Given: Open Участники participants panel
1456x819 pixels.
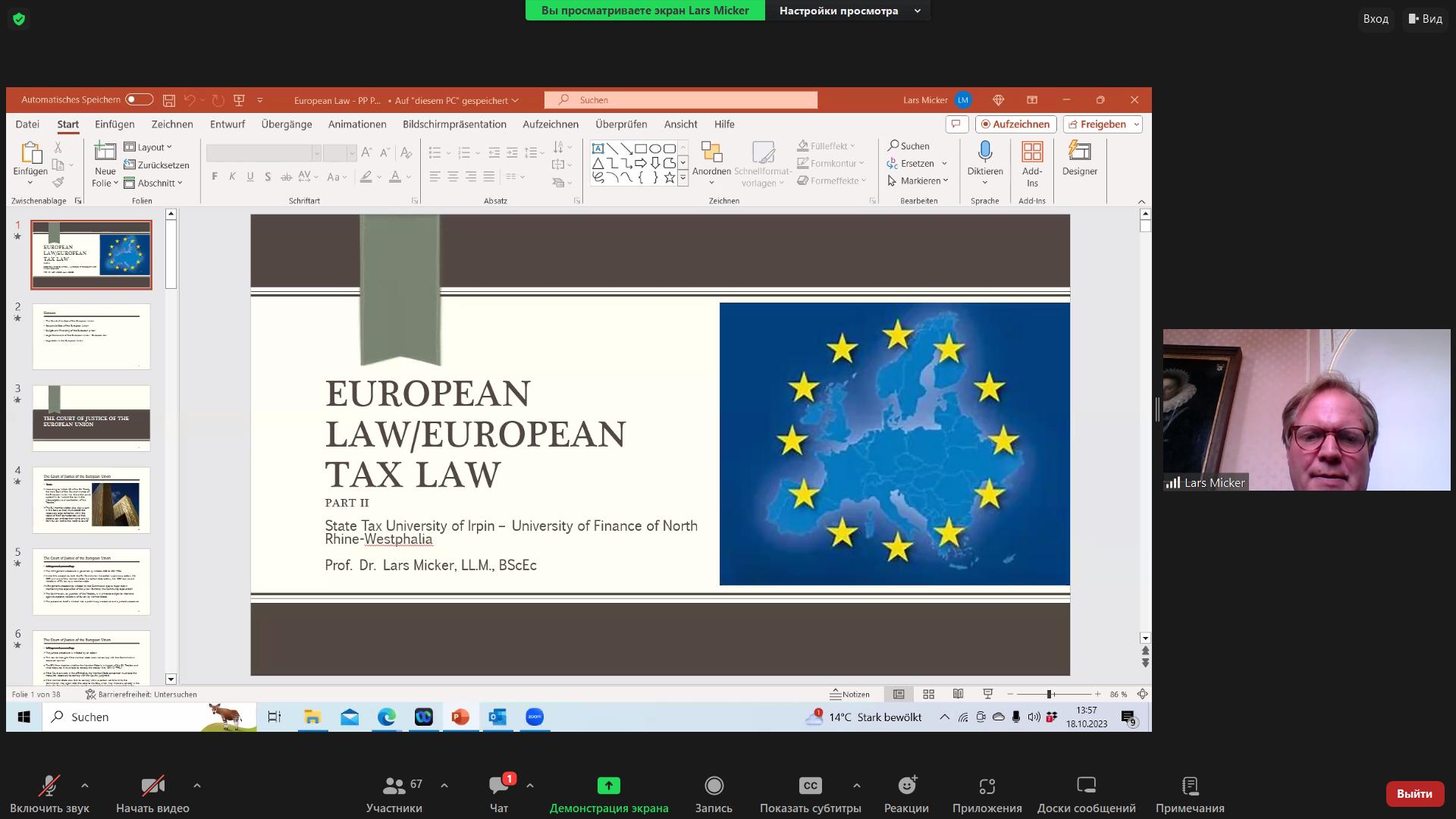Looking at the screenshot, I should [394, 794].
